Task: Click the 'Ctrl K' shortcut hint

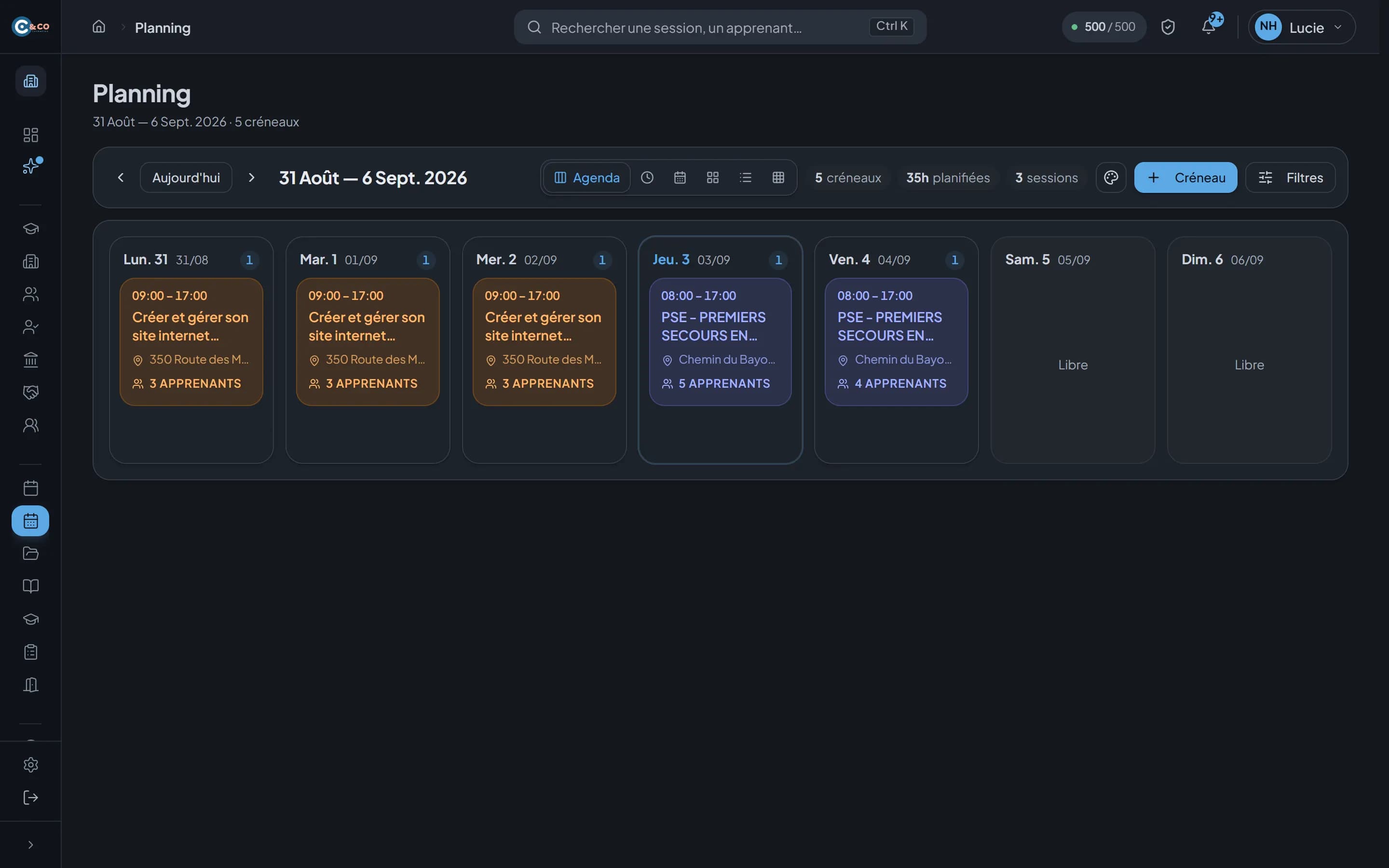Action: tap(891, 27)
